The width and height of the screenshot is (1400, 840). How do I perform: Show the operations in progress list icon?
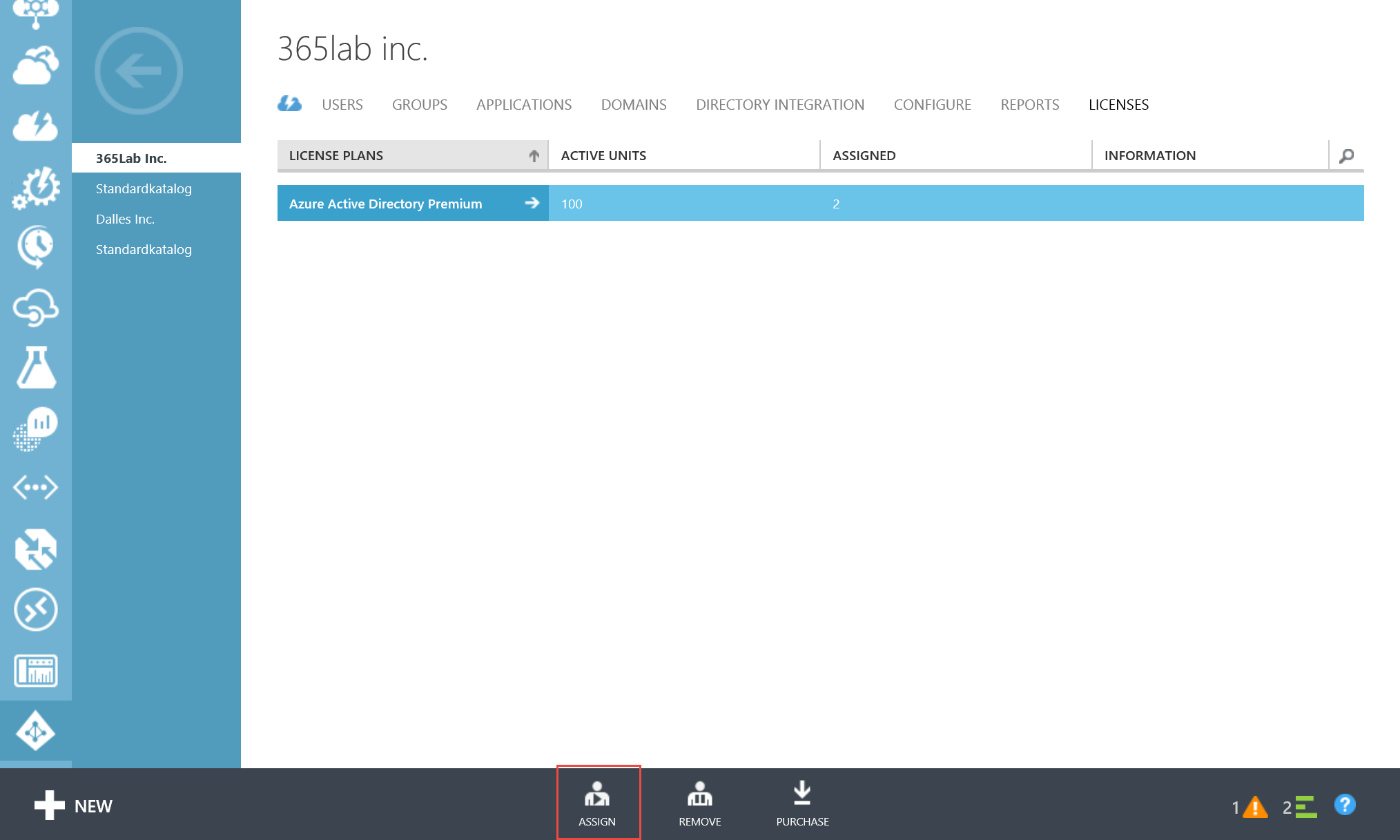(1304, 807)
